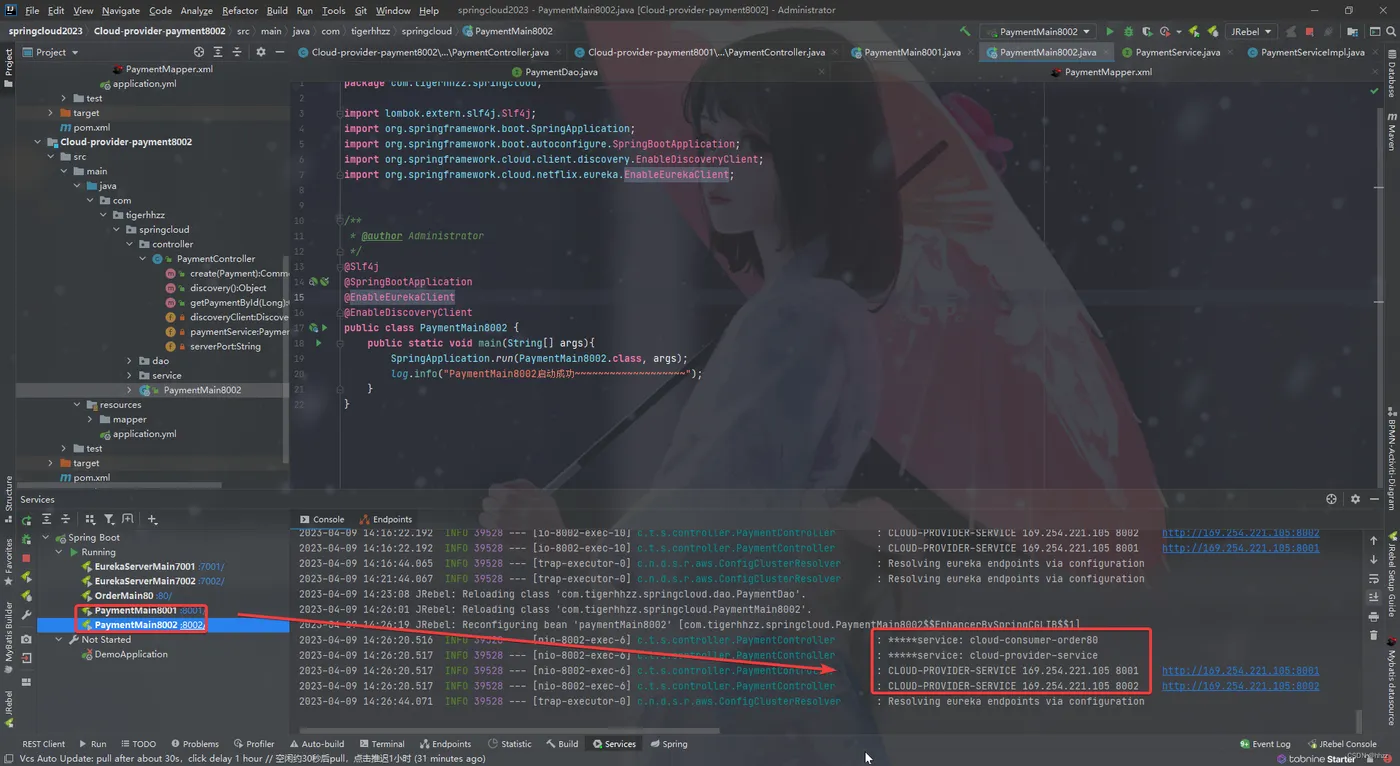Open the Profiler tool window button
Screen dimensions: 1400x766
(x=254, y=744)
